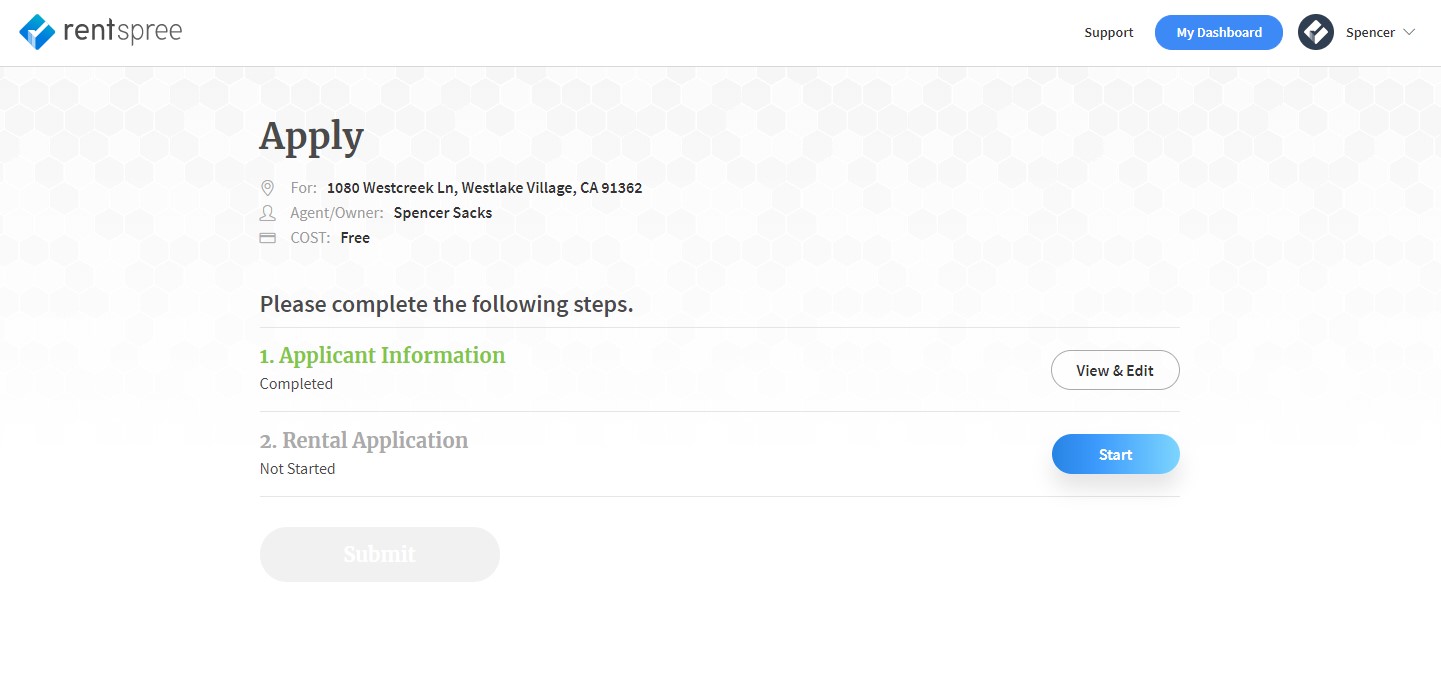Open the Applicant Information step heading
1441x679 pixels.
(382, 355)
